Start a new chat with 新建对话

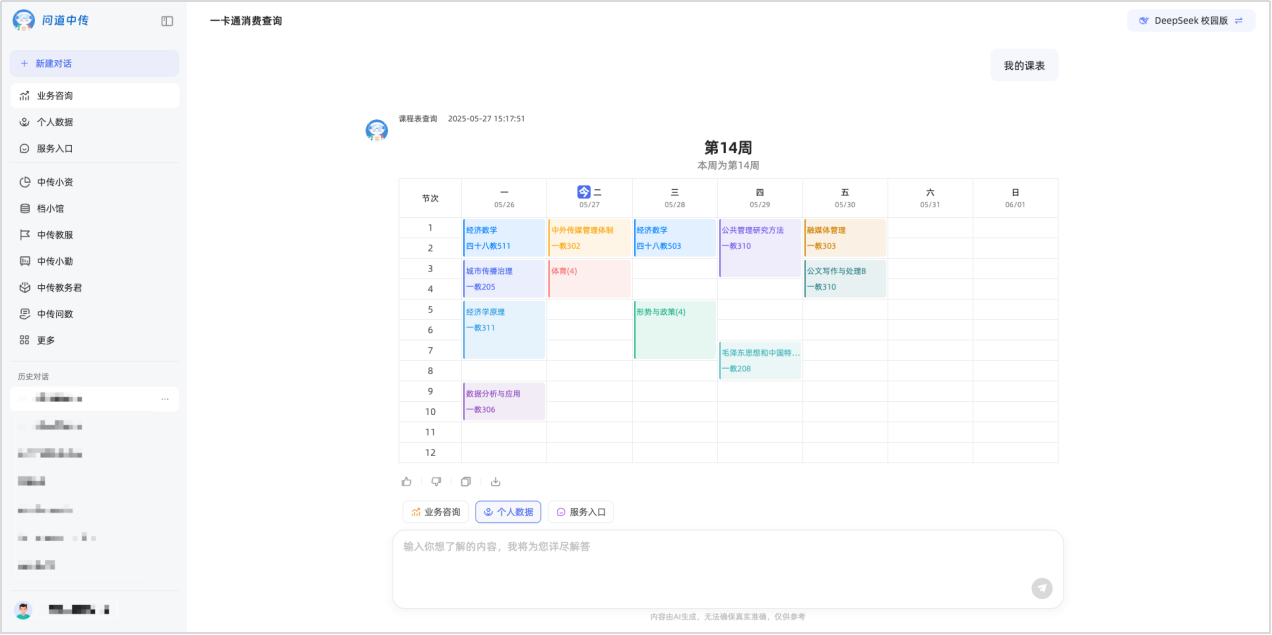coord(94,63)
